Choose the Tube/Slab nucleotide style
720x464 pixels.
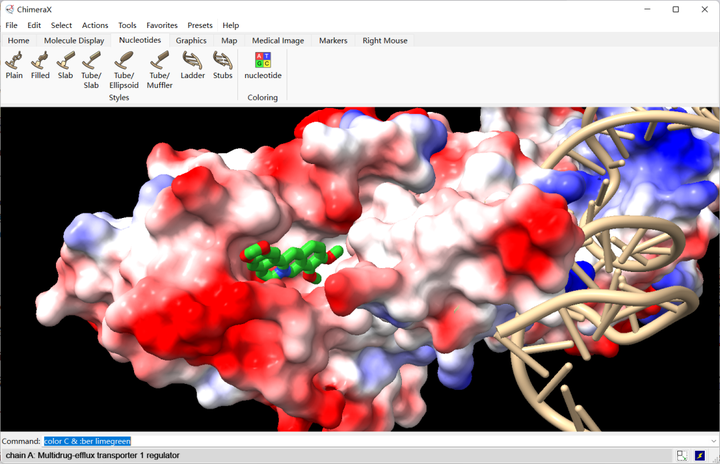(91, 70)
